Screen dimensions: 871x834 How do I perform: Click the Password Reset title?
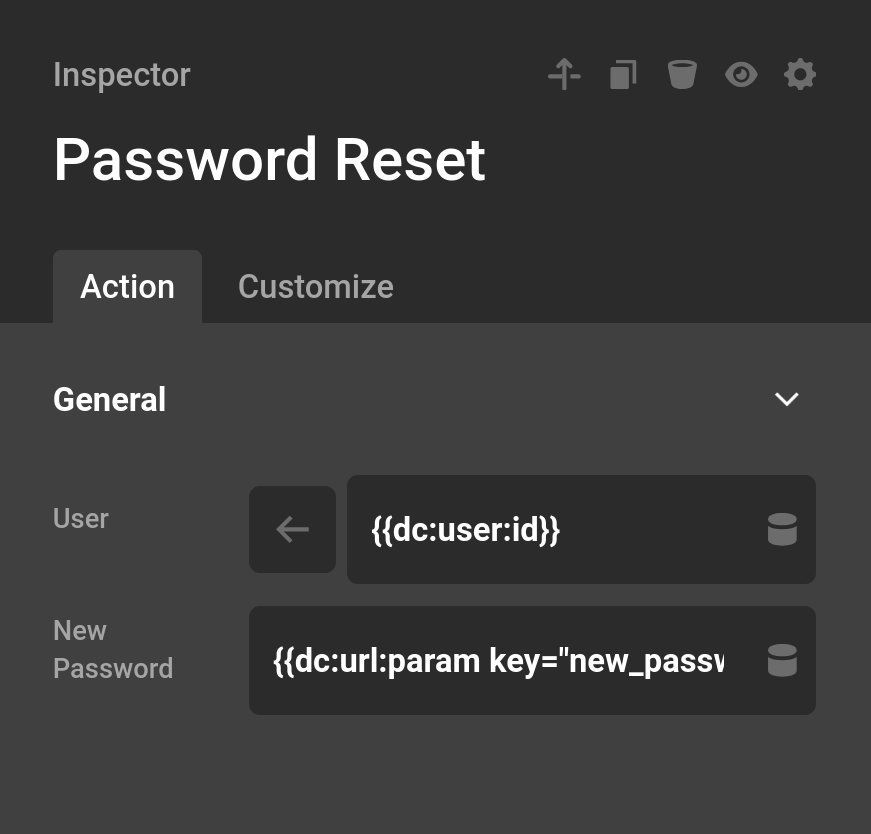click(x=270, y=159)
